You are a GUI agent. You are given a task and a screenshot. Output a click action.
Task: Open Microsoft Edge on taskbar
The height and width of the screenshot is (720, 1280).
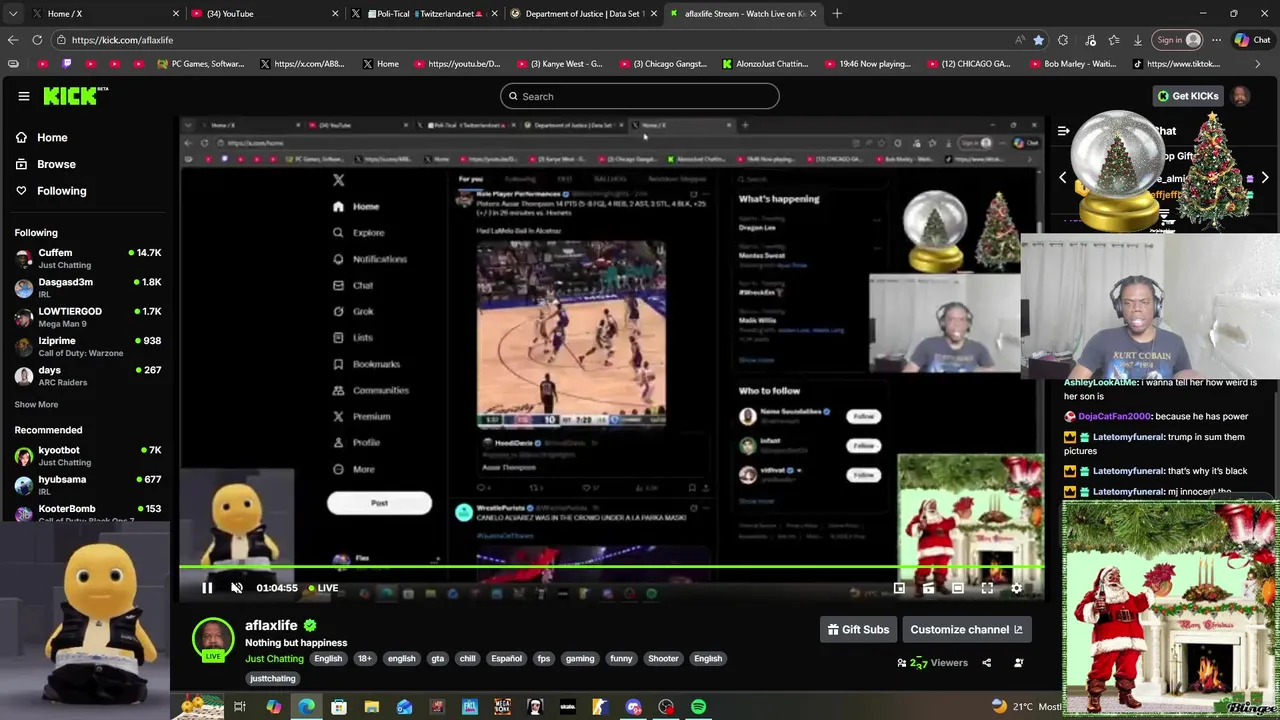pyautogui.click(x=306, y=707)
